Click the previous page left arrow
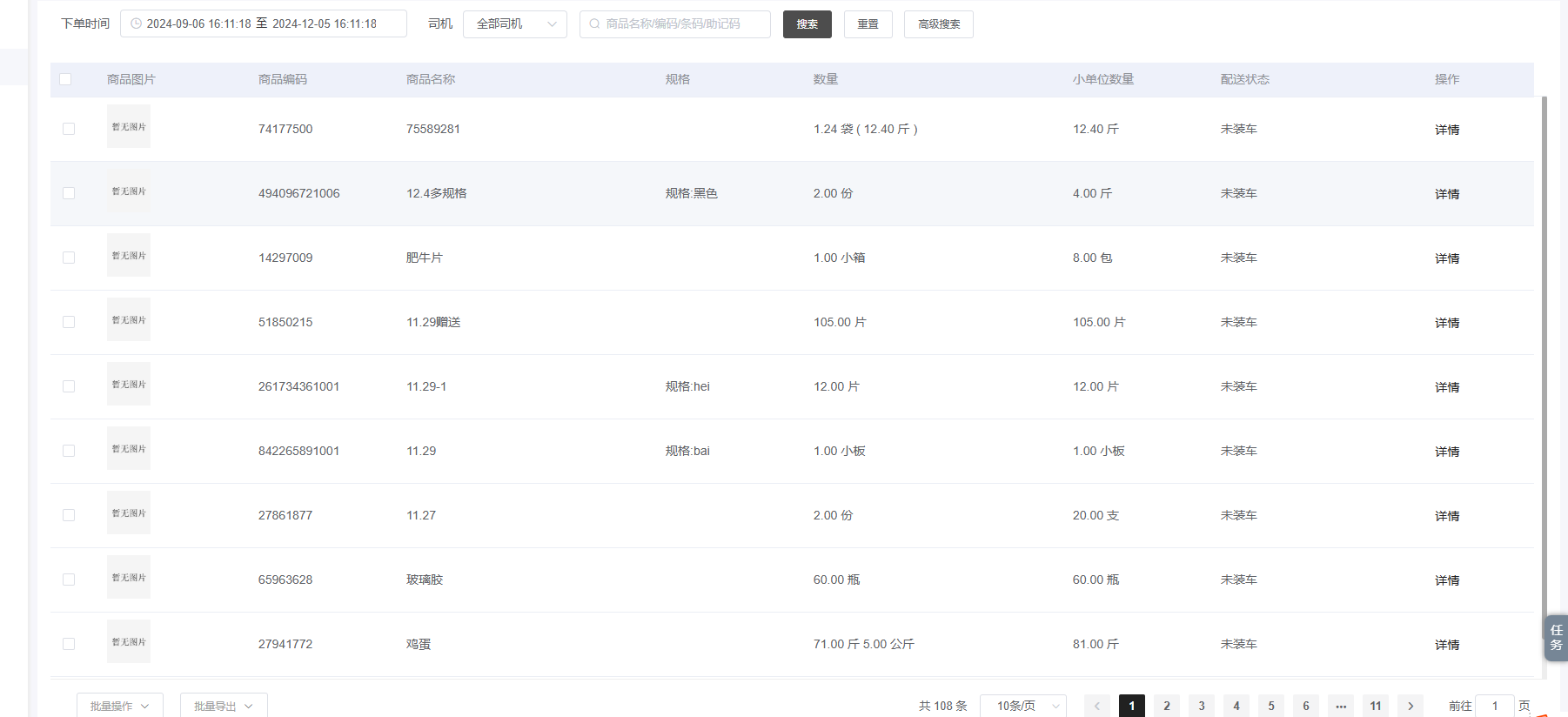The width and height of the screenshot is (1568, 717). pos(1097,706)
